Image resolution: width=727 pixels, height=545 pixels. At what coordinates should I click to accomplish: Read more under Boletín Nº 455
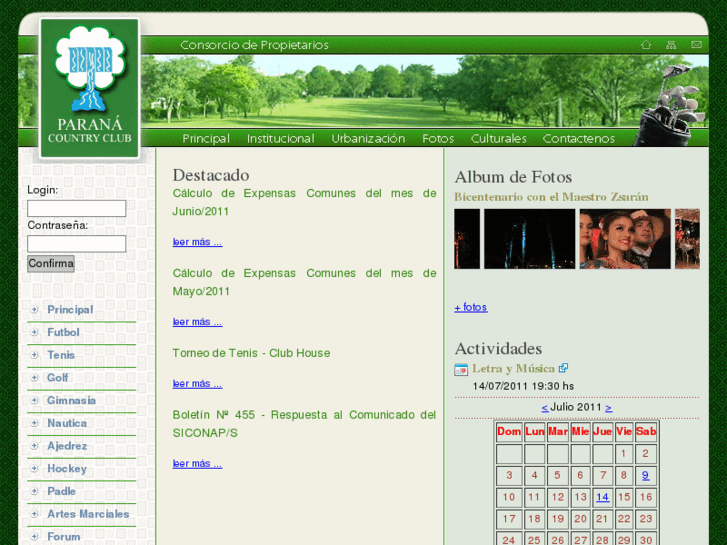pos(198,463)
